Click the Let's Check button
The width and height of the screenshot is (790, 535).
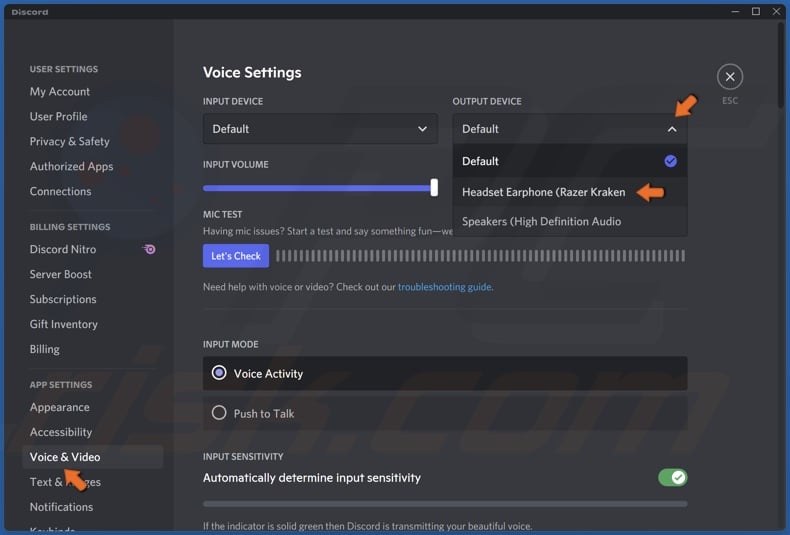click(x=236, y=256)
